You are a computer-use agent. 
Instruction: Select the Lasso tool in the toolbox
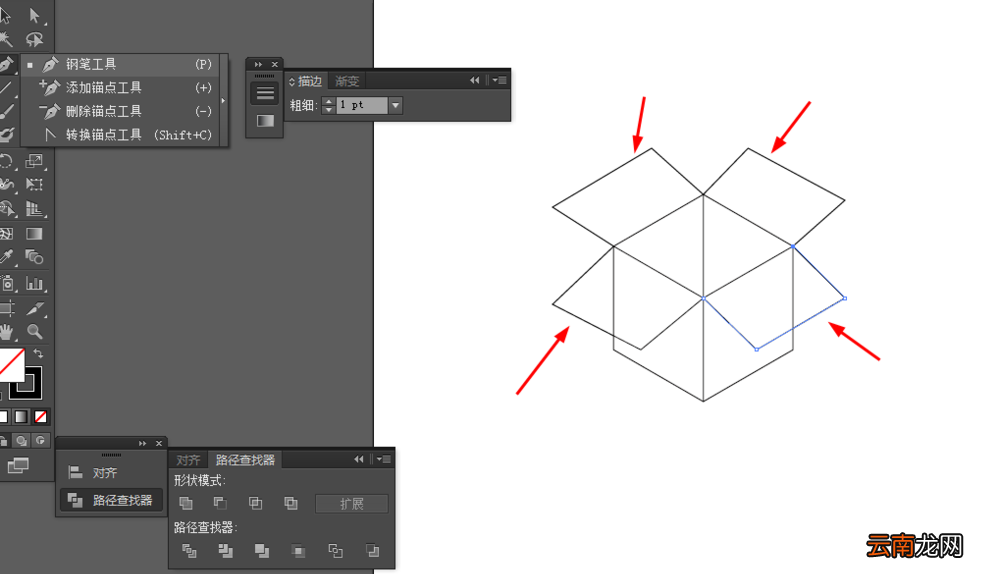(x=34, y=40)
